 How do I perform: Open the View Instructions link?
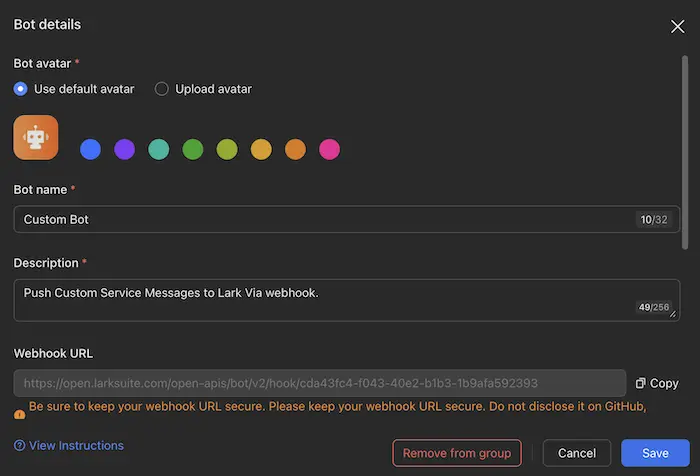(76, 446)
